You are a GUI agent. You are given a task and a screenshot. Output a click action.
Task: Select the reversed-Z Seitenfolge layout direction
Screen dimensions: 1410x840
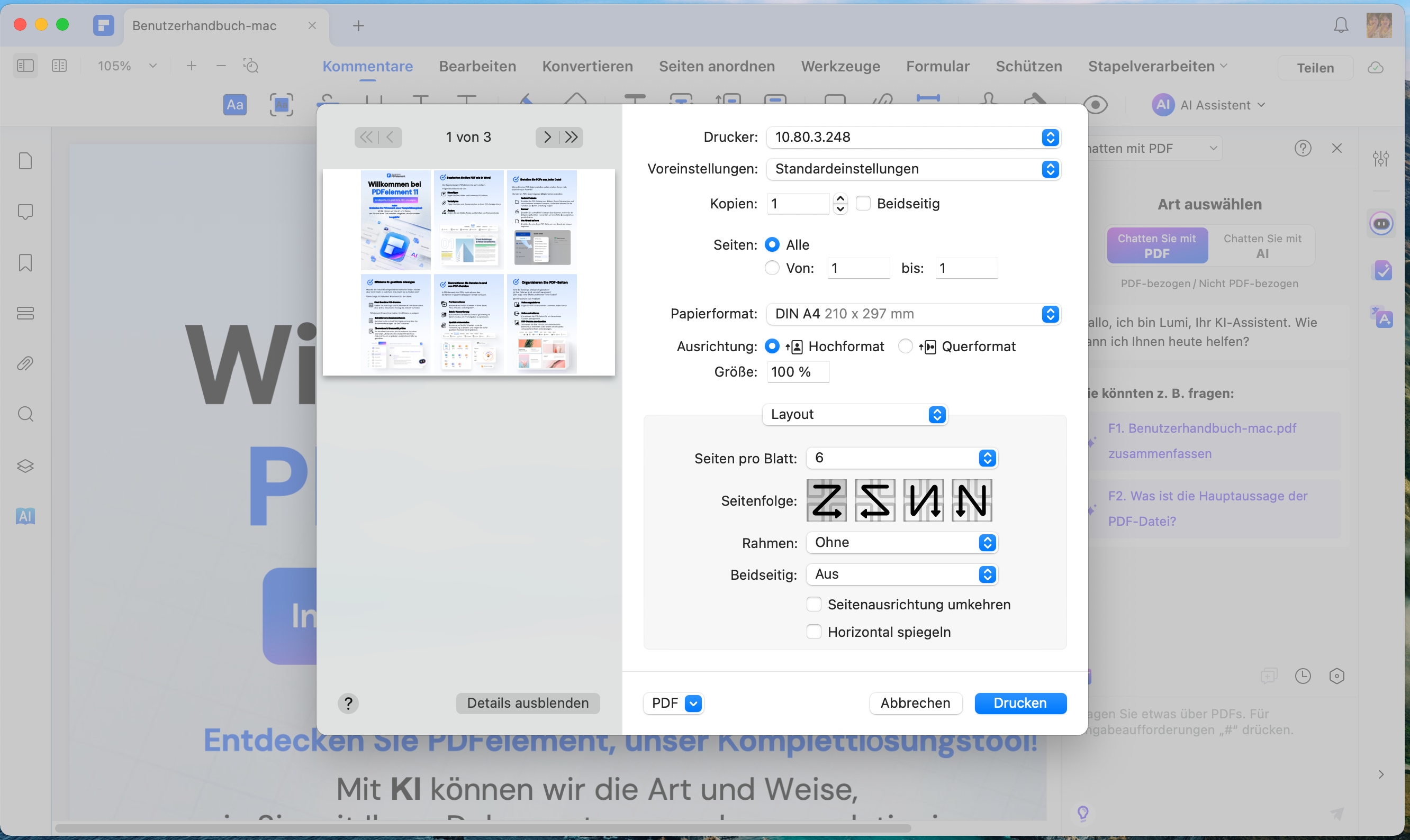coord(875,500)
